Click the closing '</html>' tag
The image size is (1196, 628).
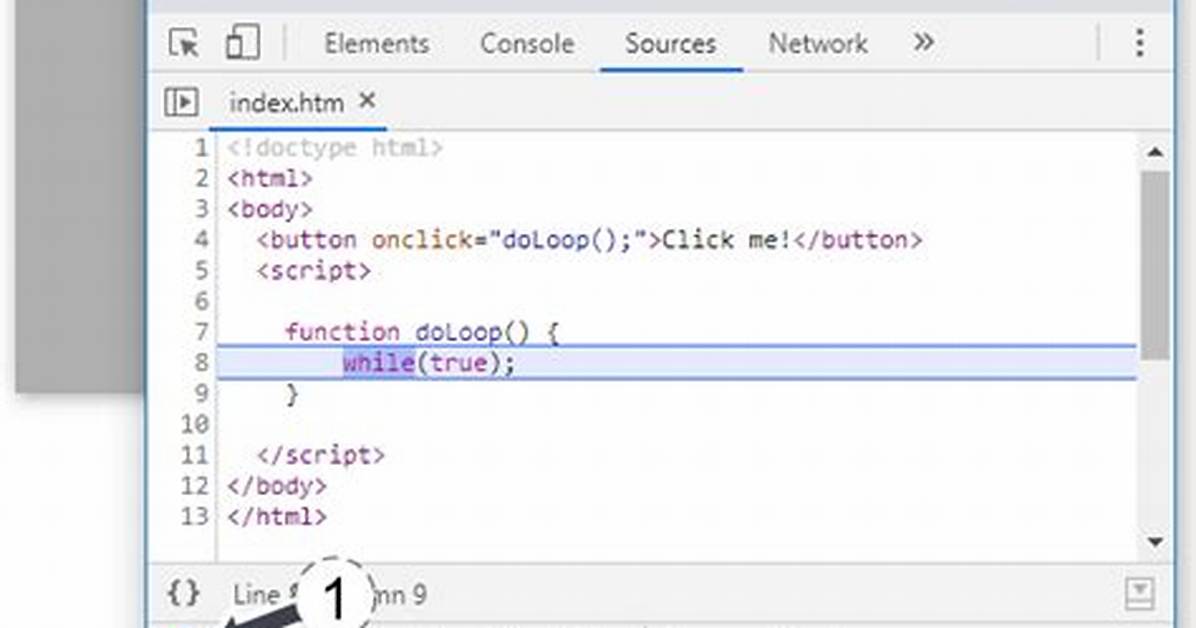[x=277, y=517]
